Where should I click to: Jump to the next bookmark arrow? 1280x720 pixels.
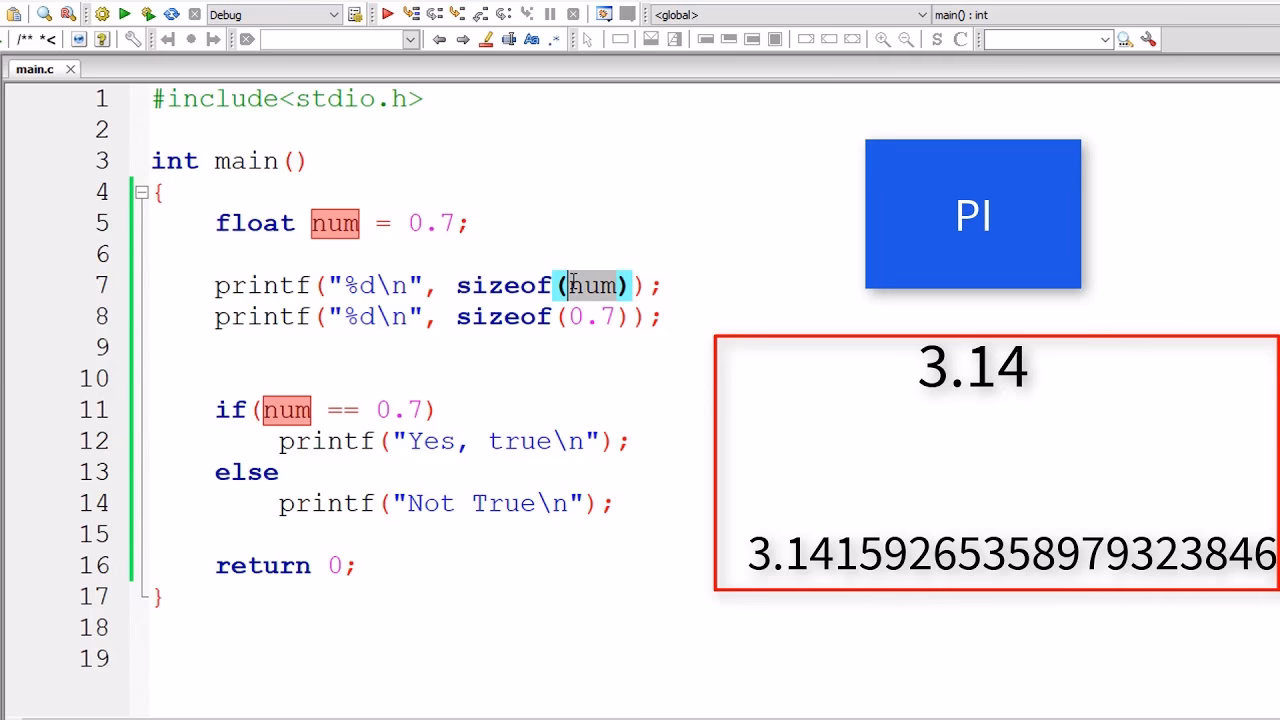(x=213, y=39)
